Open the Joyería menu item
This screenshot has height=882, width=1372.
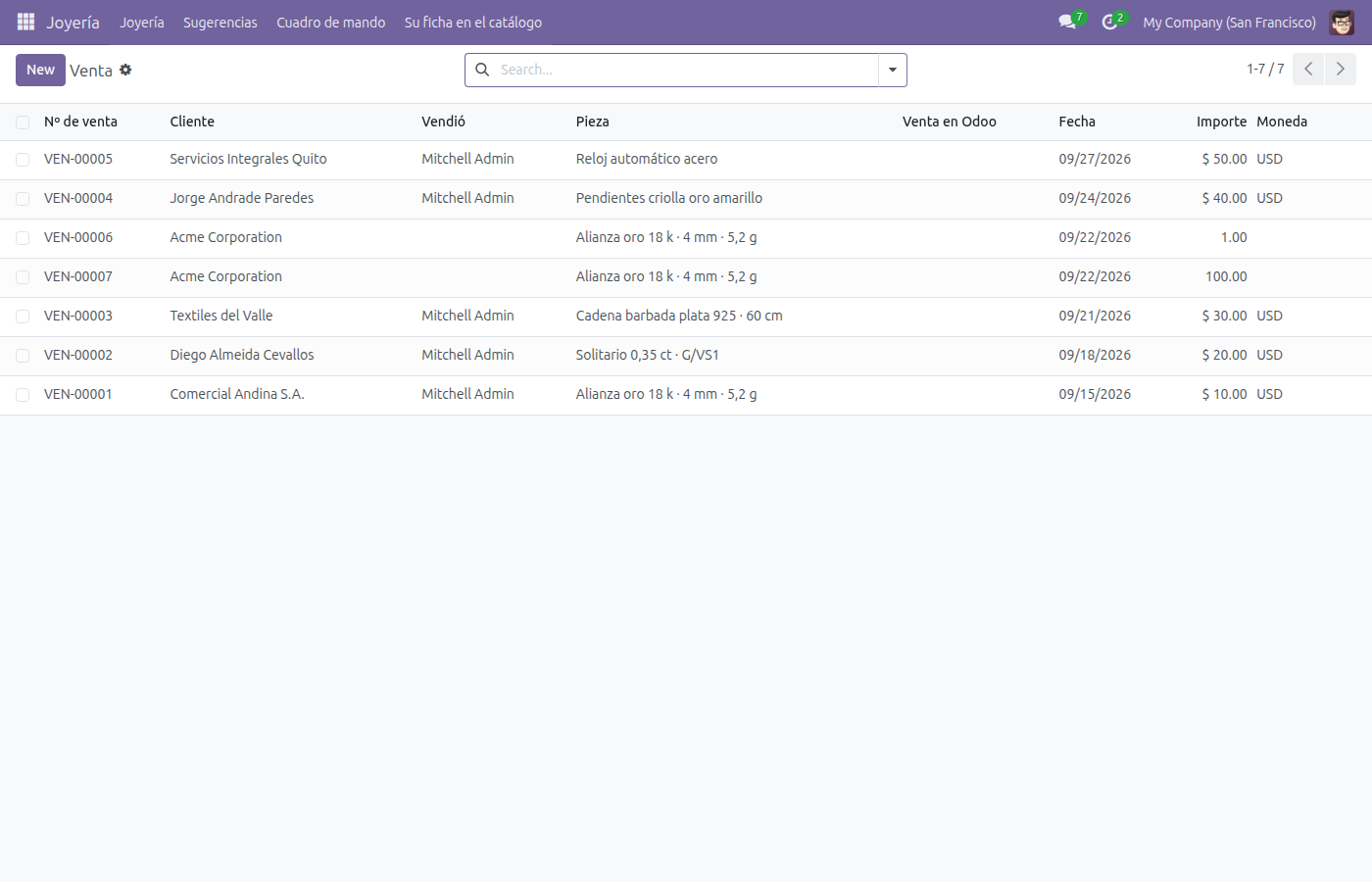click(x=142, y=22)
